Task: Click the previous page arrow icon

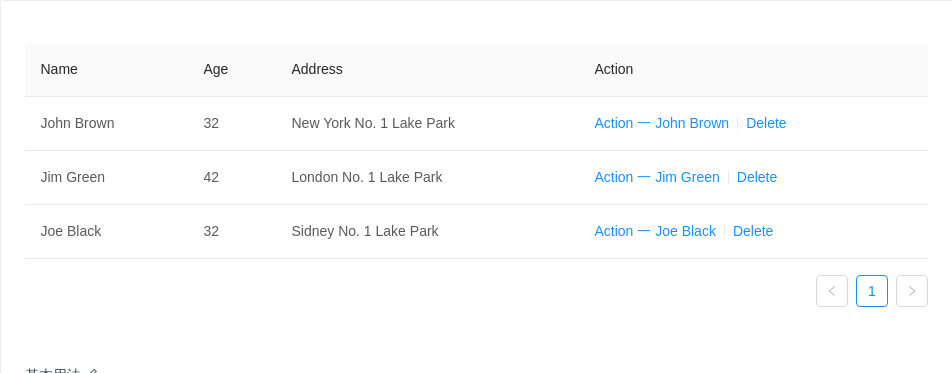Action: pyautogui.click(x=832, y=291)
